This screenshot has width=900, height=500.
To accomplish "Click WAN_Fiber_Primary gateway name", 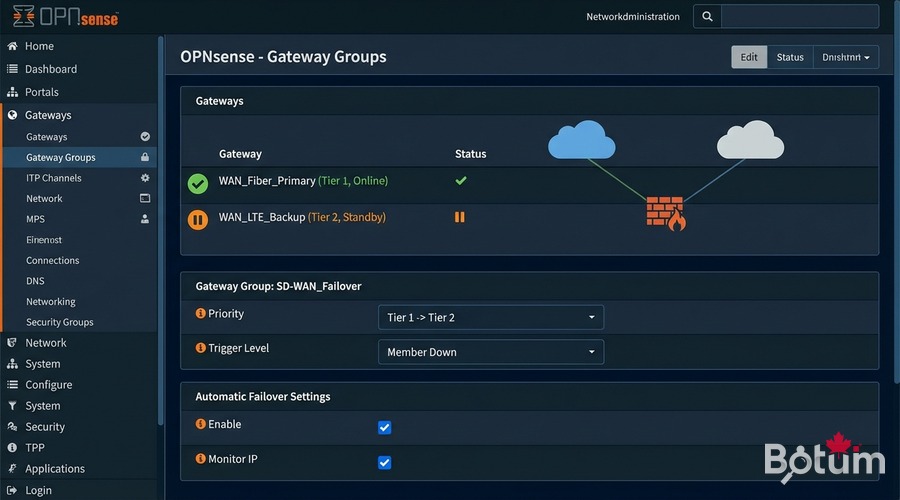I will click(267, 180).
